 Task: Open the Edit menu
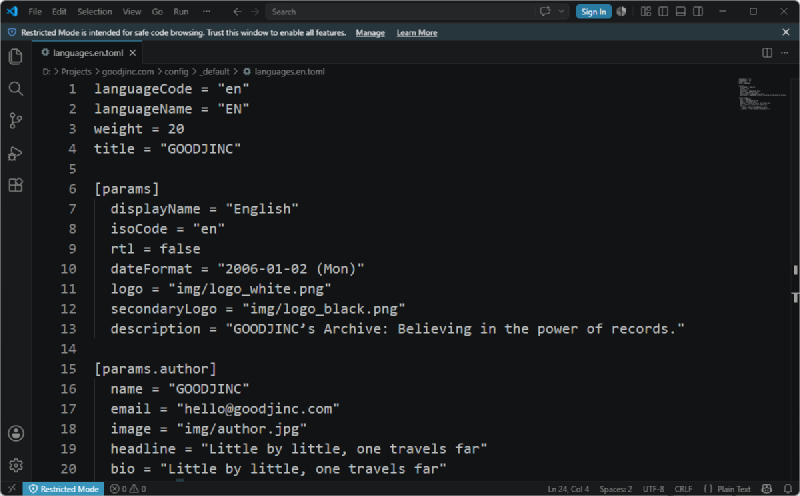click(x=59, y=11)
